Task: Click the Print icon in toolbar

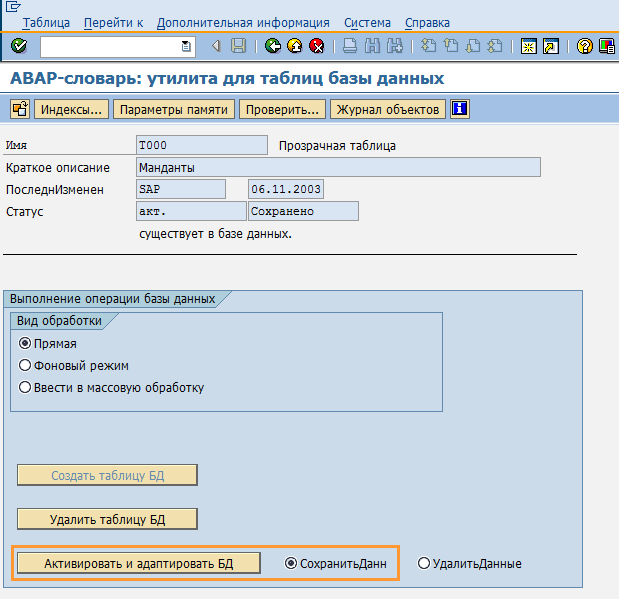Action: pos(350,46)
